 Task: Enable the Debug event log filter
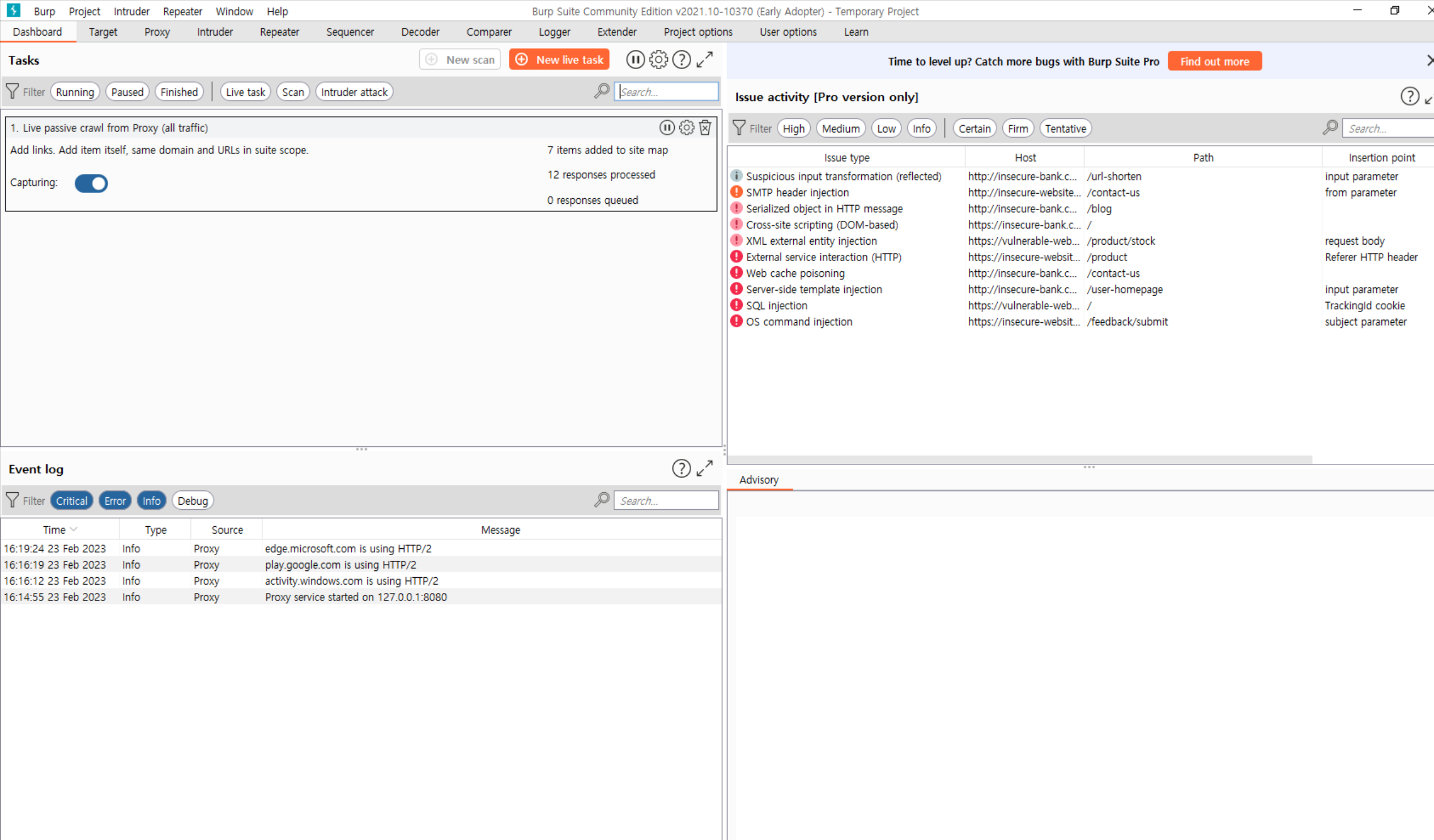[x=192, y=501]
